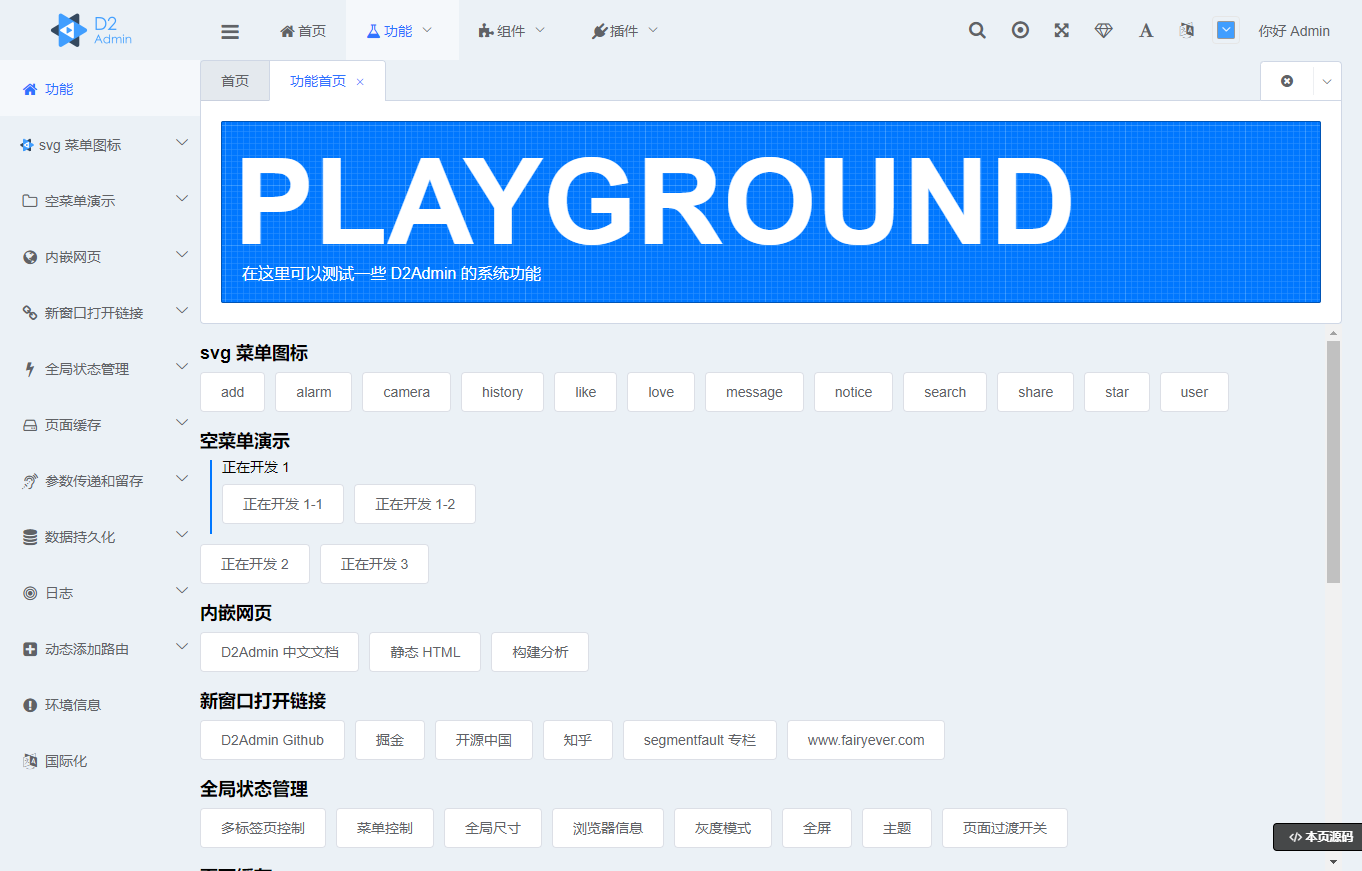The height and width of the screenshot is (871, 1362).
Task: Expand the 插件 top menu dropdown
Action: tap(653, 30)
